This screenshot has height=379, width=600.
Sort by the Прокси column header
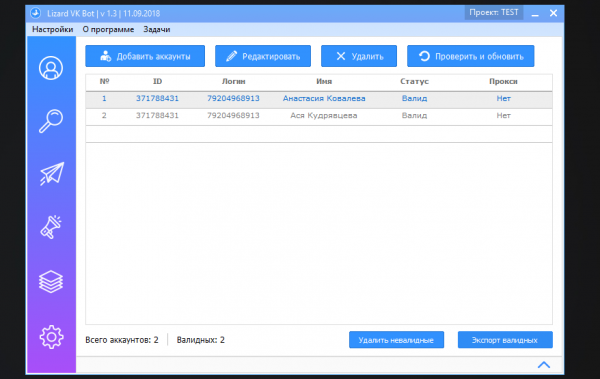(x=503, y=82)
